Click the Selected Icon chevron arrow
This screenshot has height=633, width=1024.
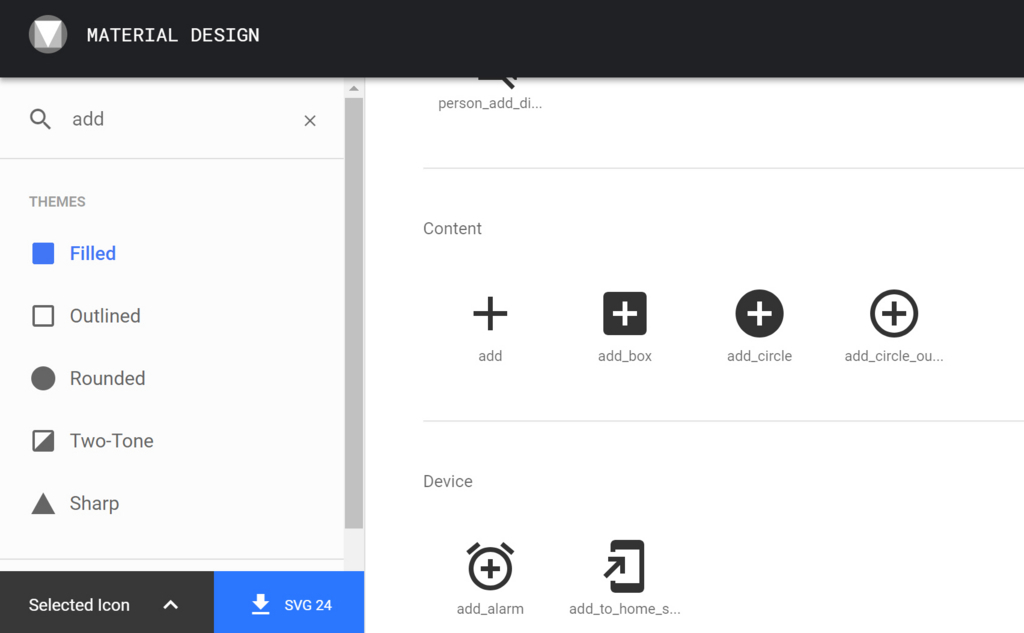[x=170, y=605]
